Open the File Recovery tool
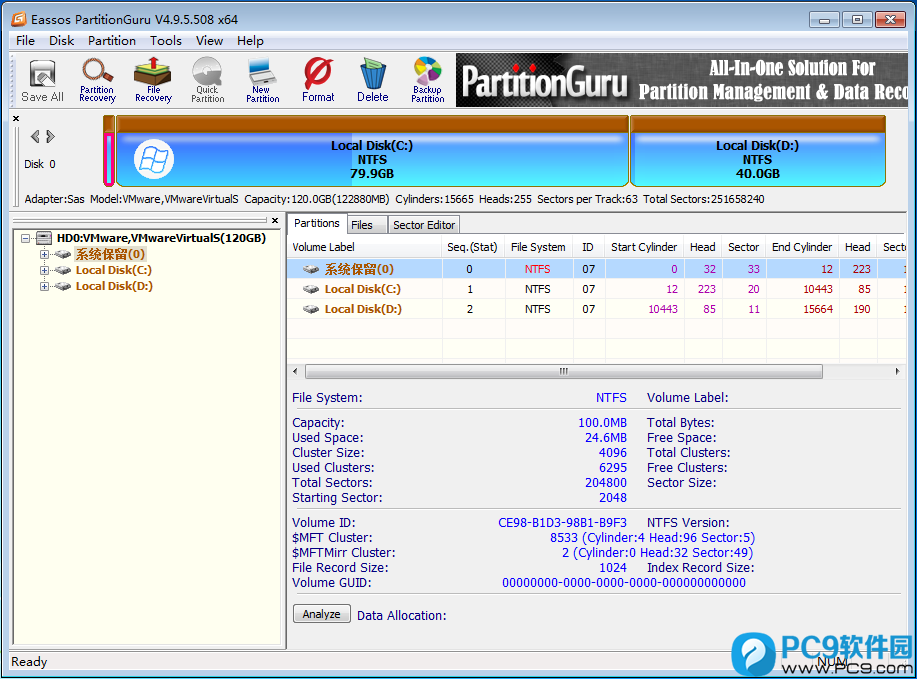 point(153,81)
